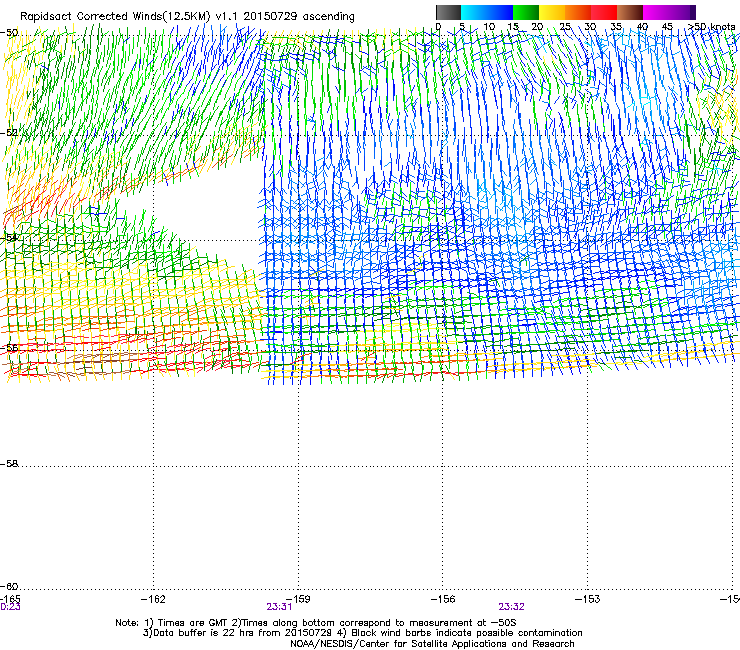Image resolution: width=740 pixels, height=650 pixels.
Task: Click the -56 latitude axis label
Action: (x=9, y=348)
